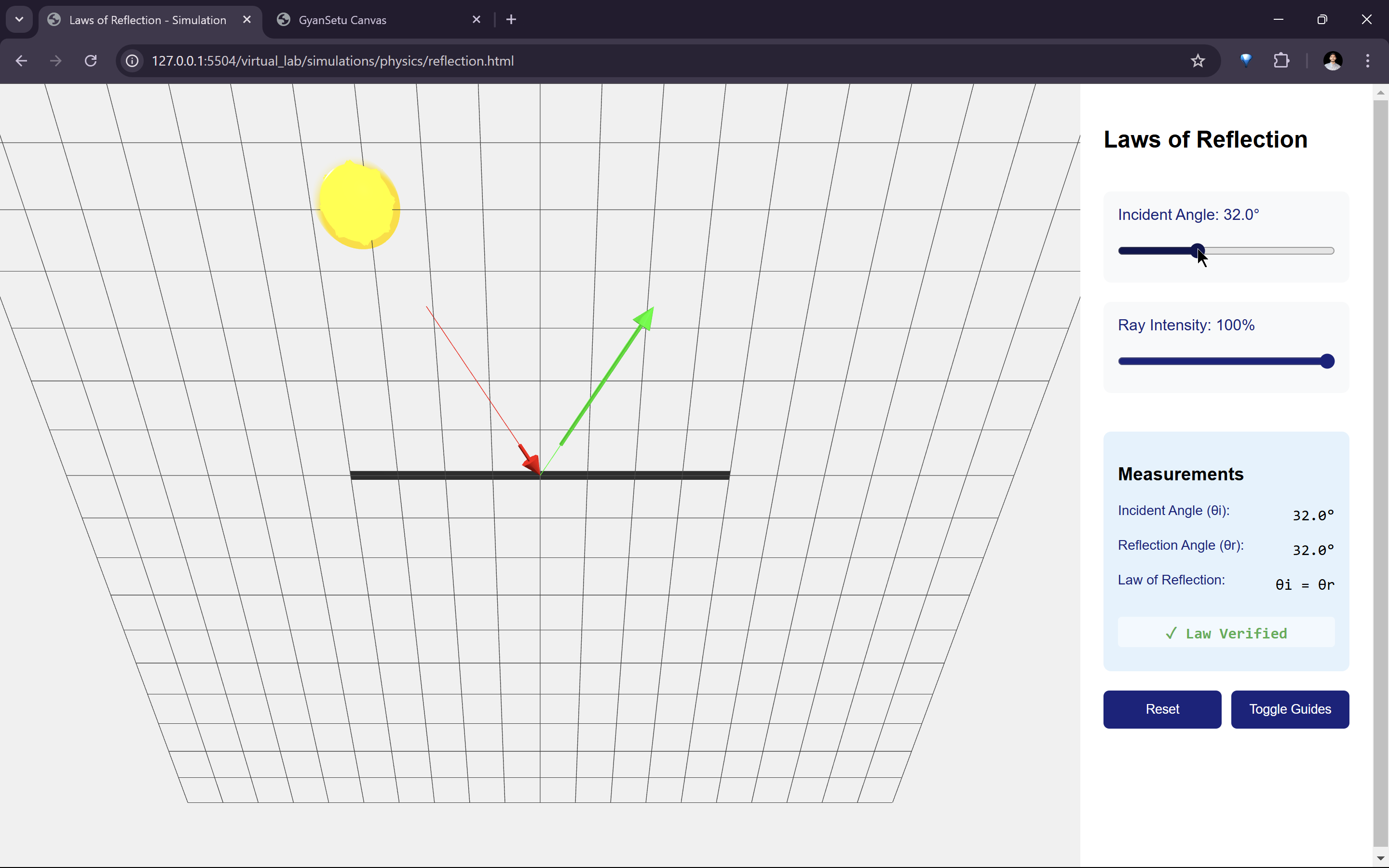1389x868 pixels.
Task: Click the blue gem extension icon
Action: point(1245,61)
